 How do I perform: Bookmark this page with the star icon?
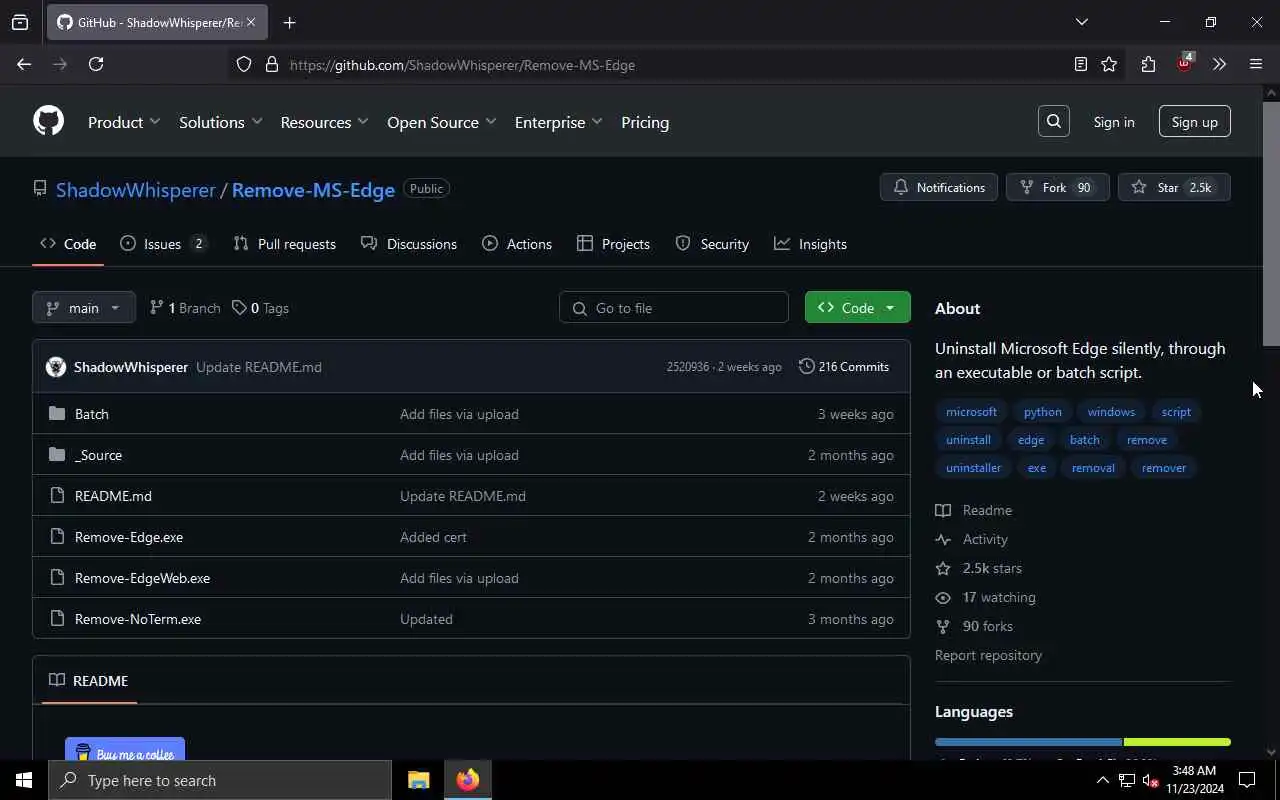pyautogui.click(x=1109, y=64)
